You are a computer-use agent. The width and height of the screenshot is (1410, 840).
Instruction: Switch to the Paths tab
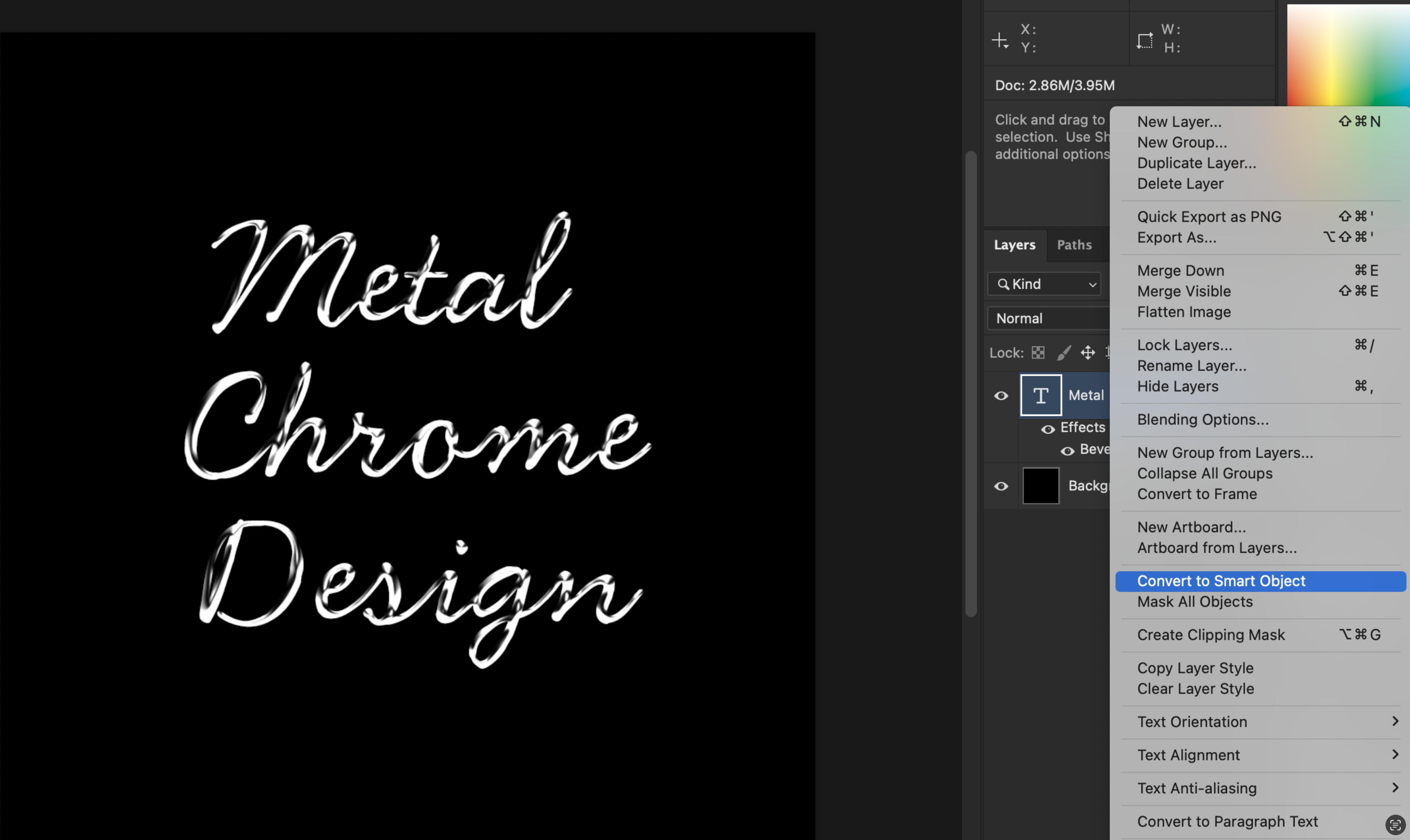(1074, 245)
